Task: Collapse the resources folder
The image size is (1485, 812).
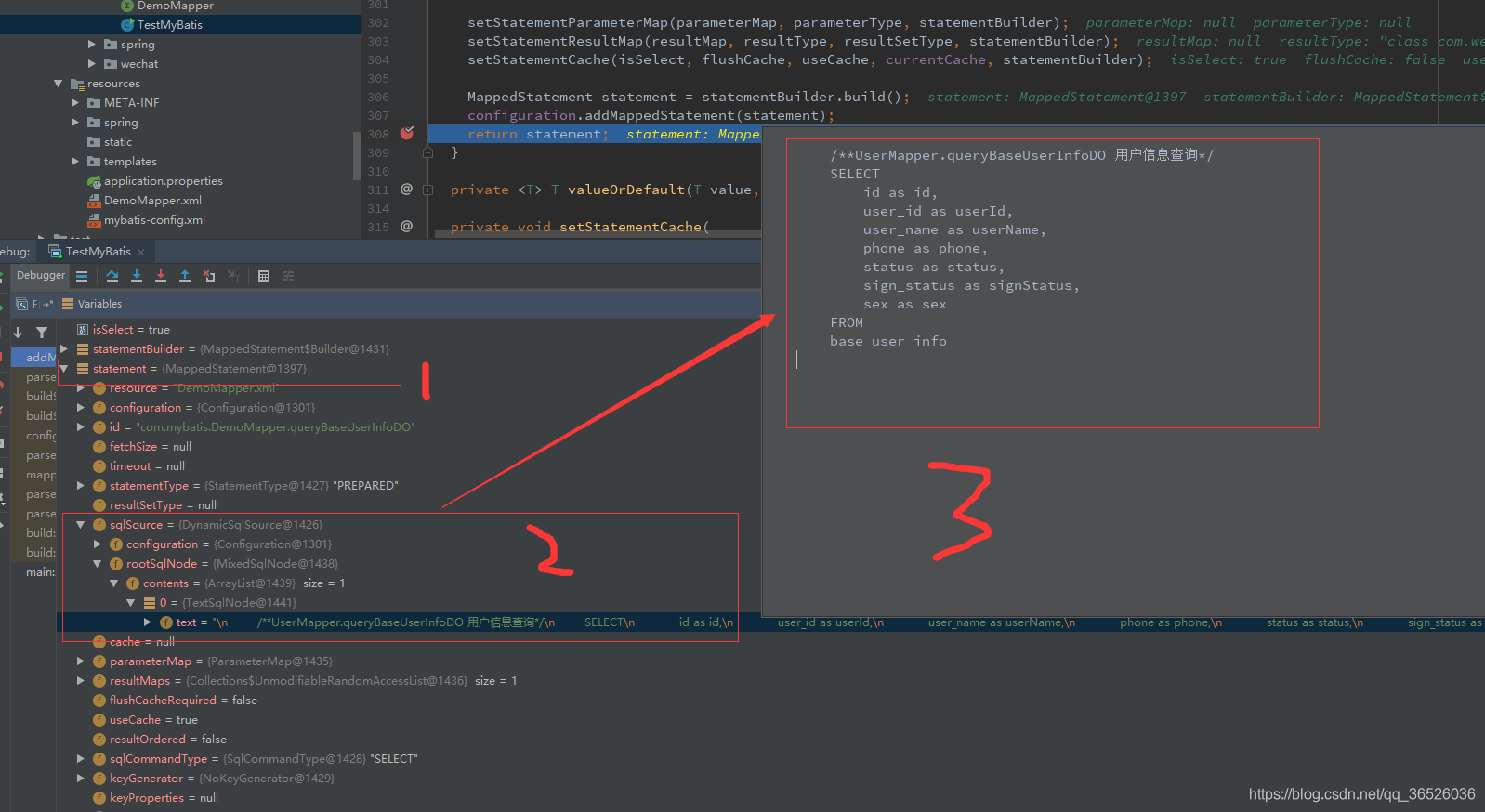Action: [x=58, y=84]
